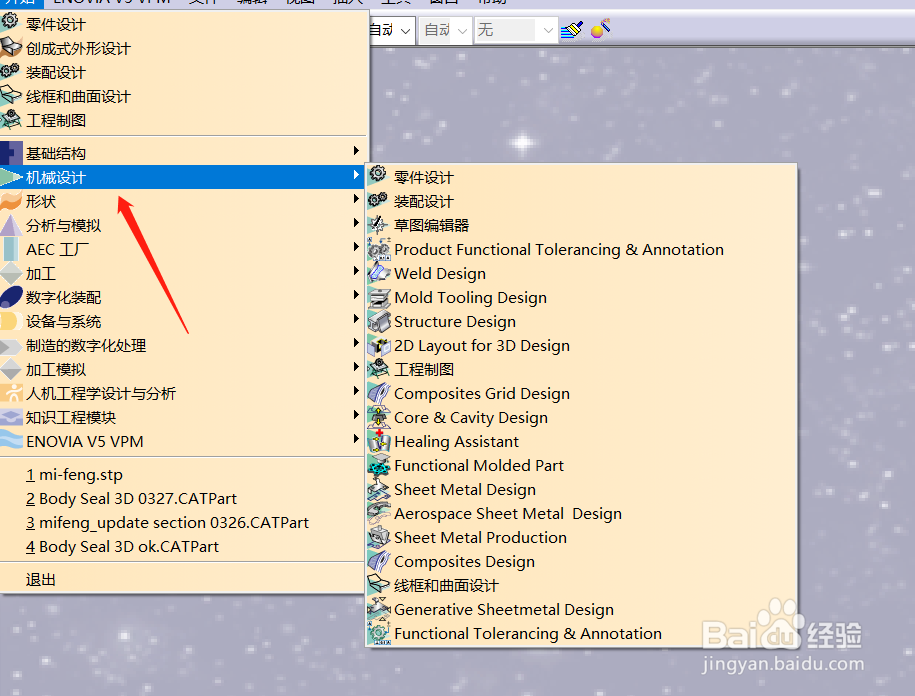Click the Functional Molded Part icon
This screenshot has width=915, height=696.
click(378, 465)
